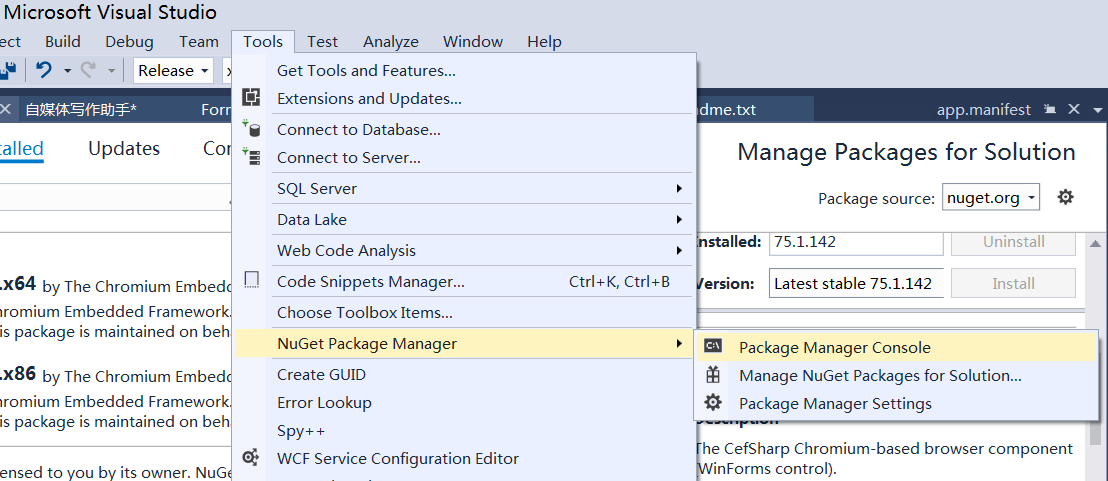Click the Connect to Server icon
Screen dimensions: 1108x481
point(252,157)
